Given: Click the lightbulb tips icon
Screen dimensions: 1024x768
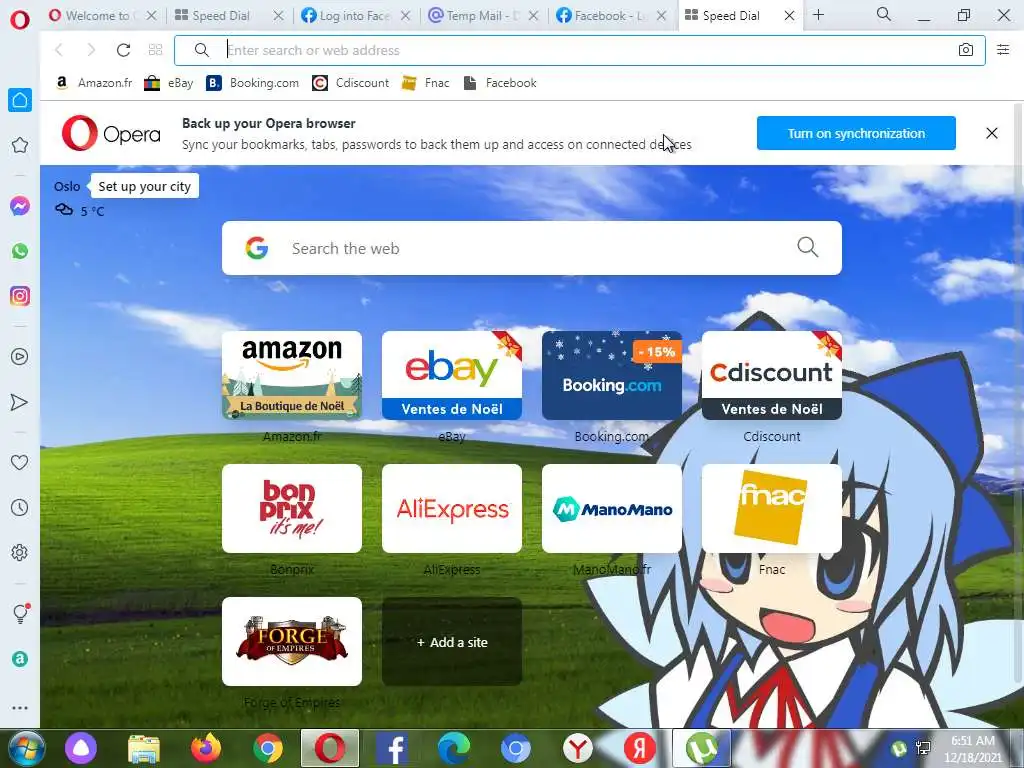Looking at the screenshot, I should (x=20, y=613).
